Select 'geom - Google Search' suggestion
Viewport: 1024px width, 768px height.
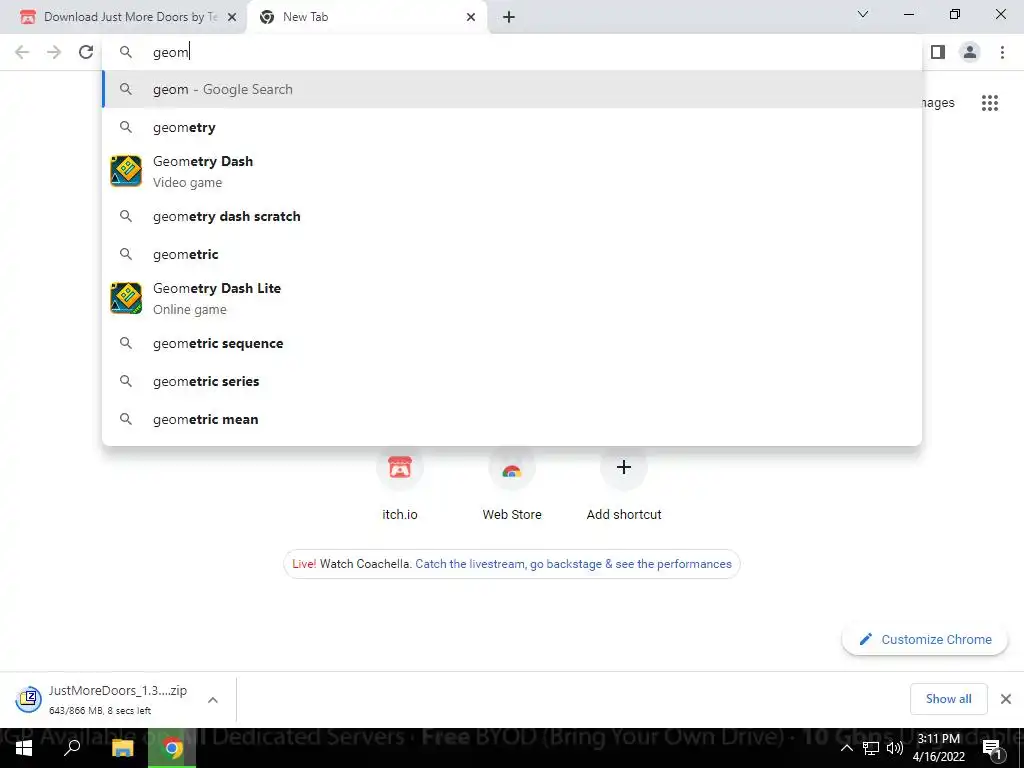point(512,89)
